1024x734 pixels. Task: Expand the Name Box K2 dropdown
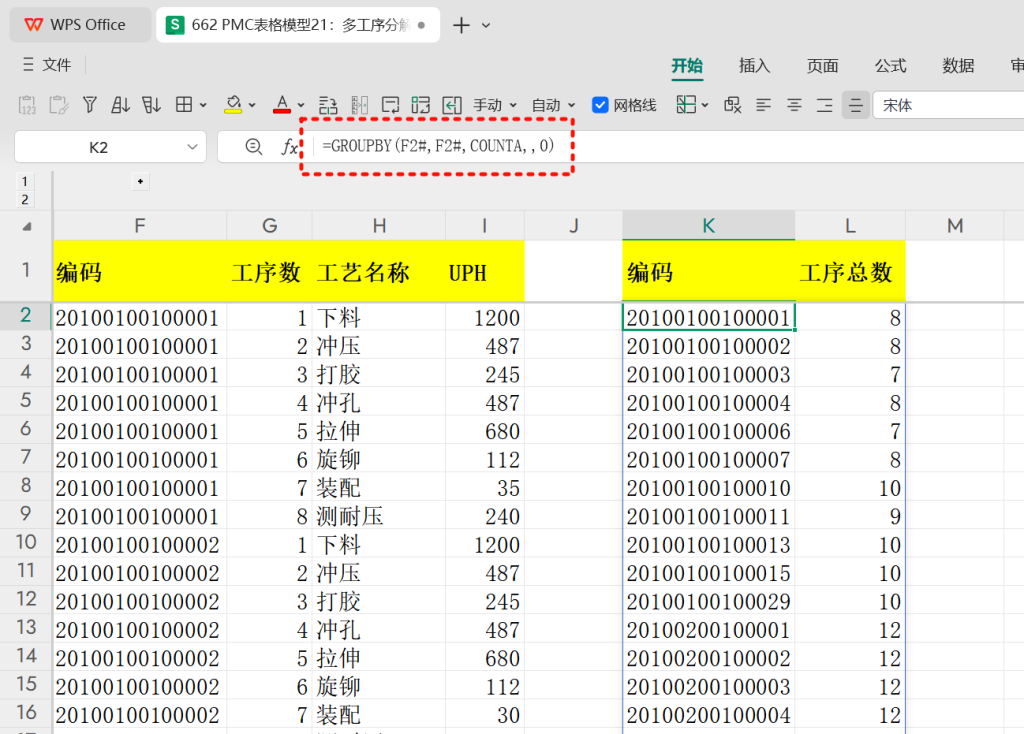click(192, 147)
